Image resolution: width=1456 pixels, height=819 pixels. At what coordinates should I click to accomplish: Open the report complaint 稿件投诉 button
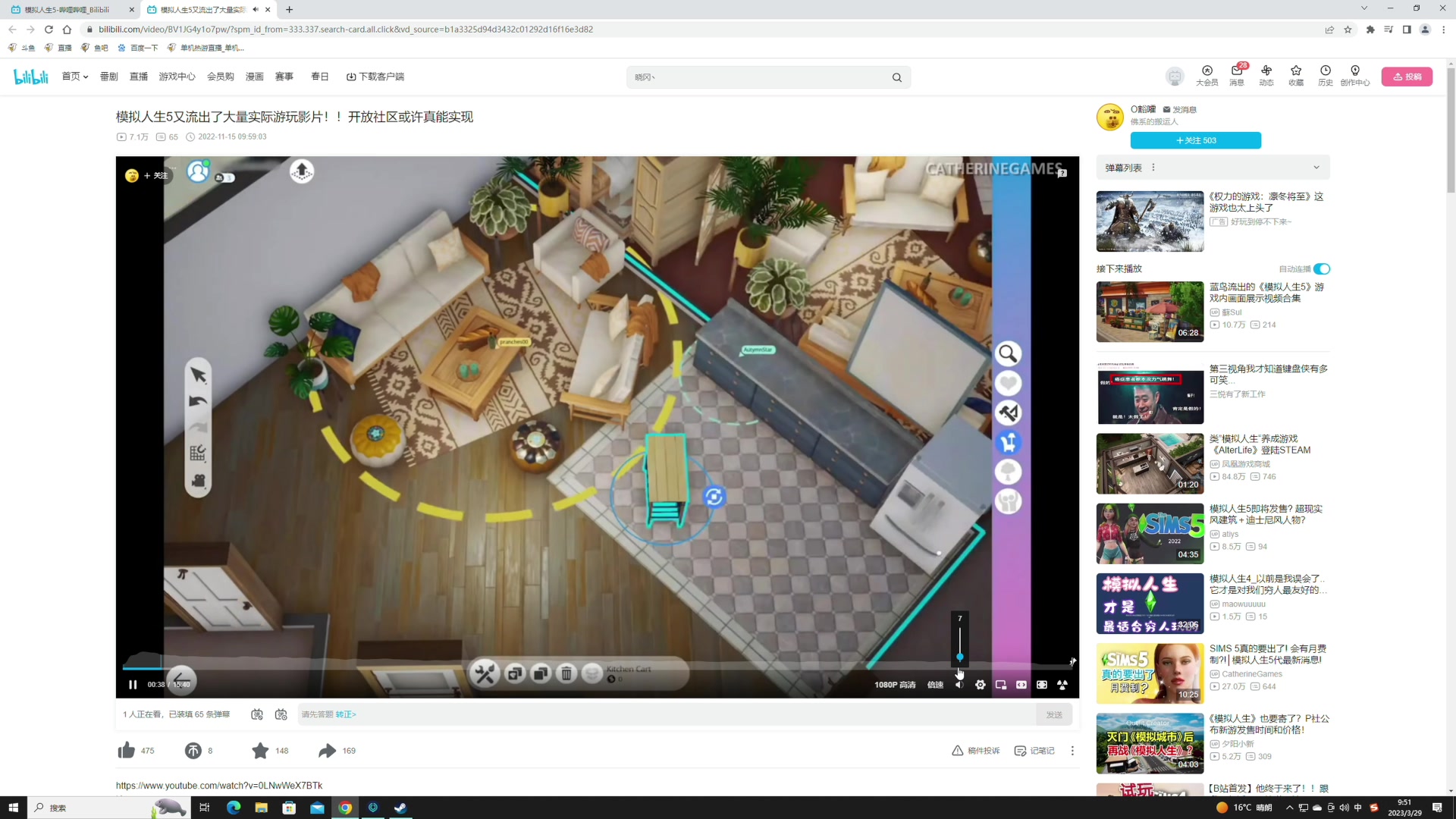pos(976,751)
